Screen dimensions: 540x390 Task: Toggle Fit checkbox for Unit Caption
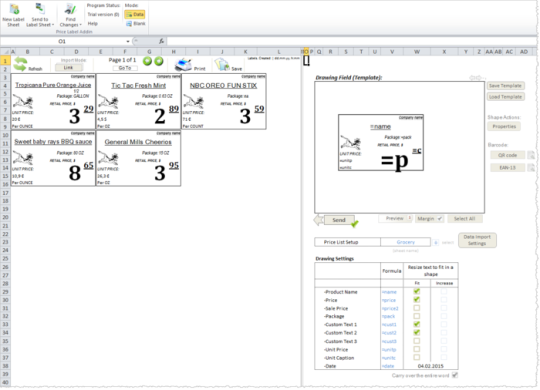click(x=417, y=358)
